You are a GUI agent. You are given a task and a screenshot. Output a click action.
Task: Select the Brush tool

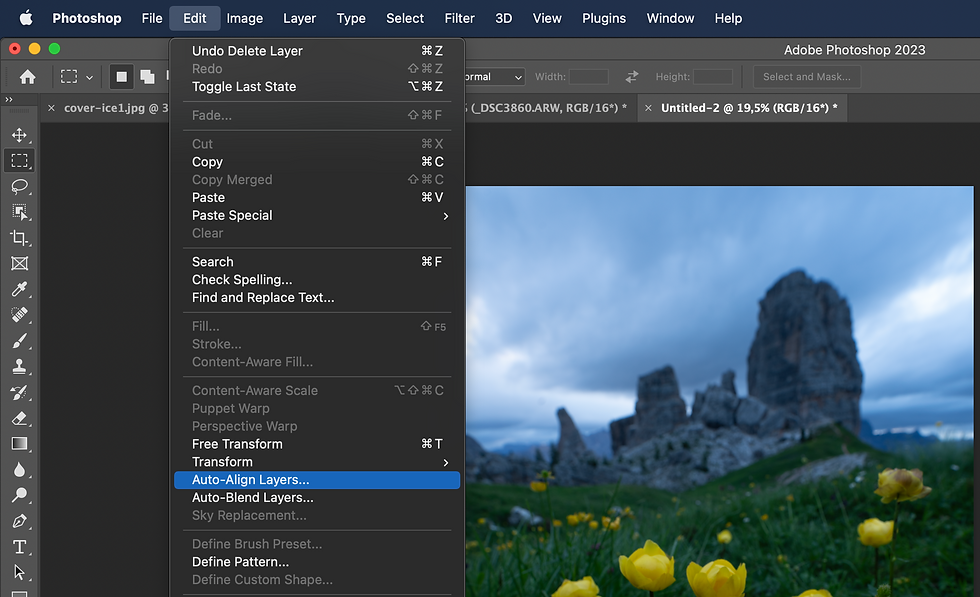tap(19, 341)
